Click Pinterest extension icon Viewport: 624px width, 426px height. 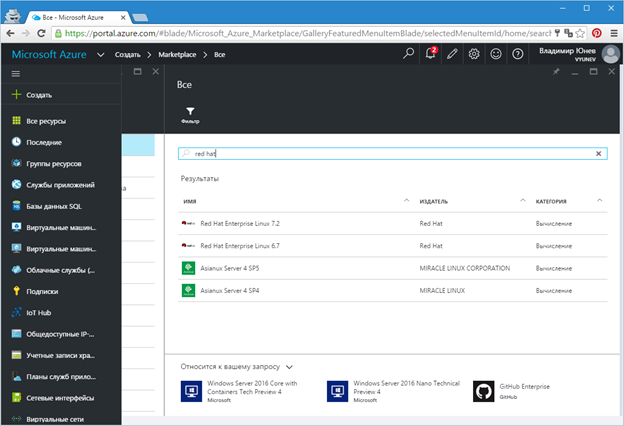[x=597, y=33]
